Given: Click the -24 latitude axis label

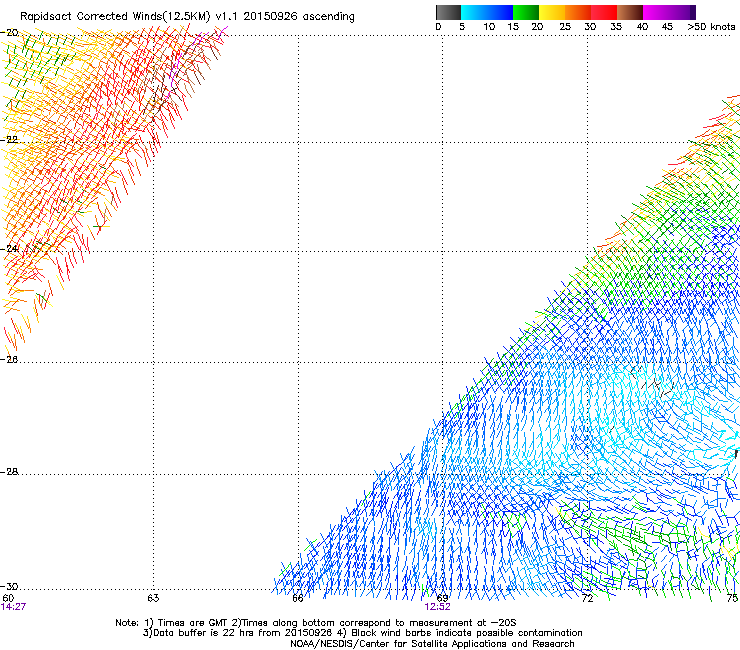Looking at the screenshot, I should pos(9,248).
